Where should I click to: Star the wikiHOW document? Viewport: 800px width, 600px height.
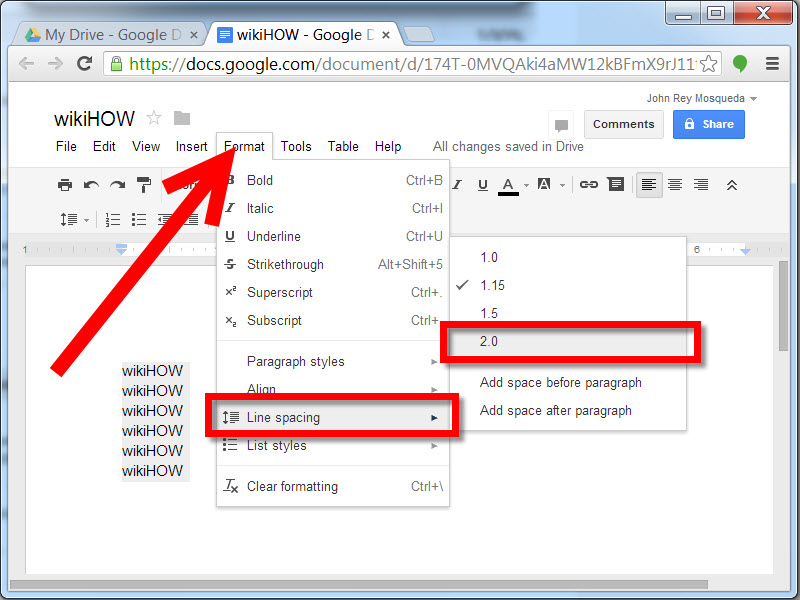154,118
